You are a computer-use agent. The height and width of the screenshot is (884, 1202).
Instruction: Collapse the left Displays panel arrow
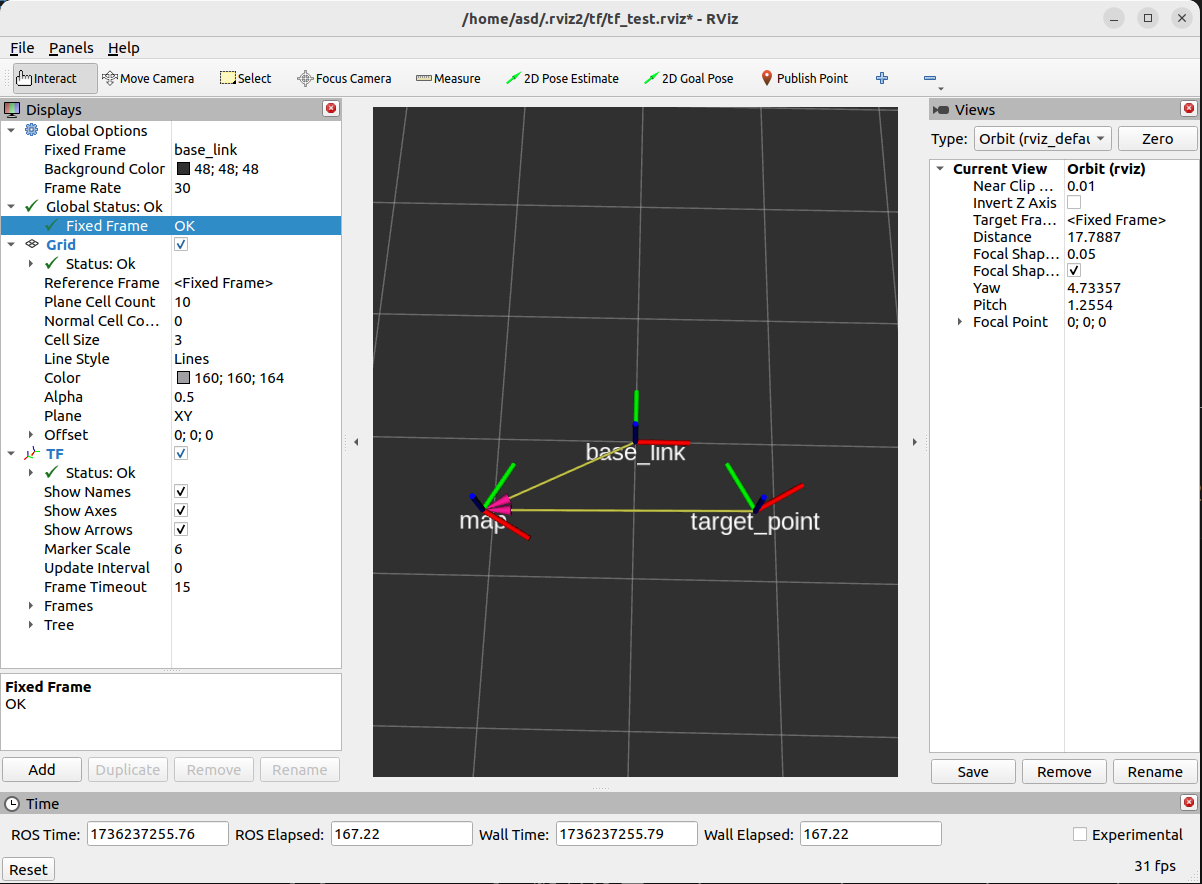(x=356, y=441)
